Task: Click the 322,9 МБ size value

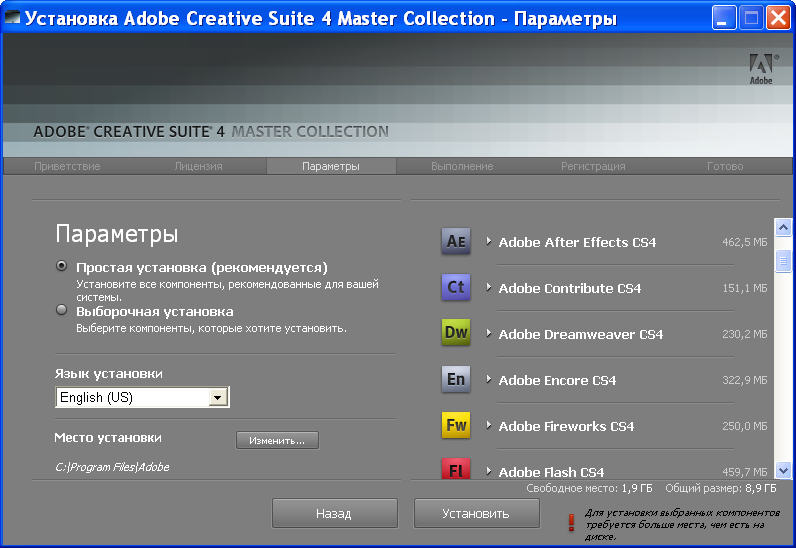Action: (x=744, y=380)
